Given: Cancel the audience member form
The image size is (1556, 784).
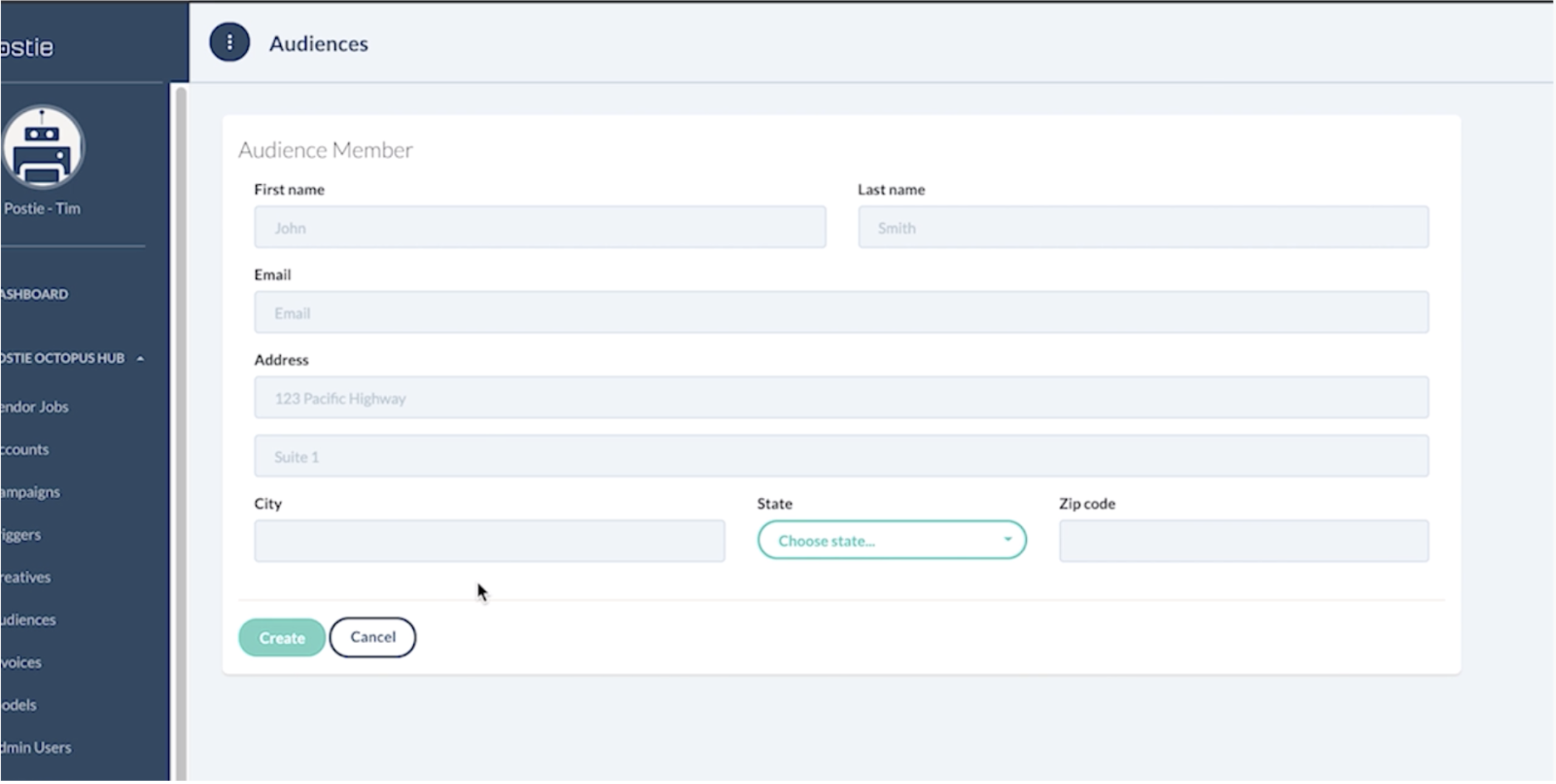Looking at the screenshot, I should click(373, 637).
